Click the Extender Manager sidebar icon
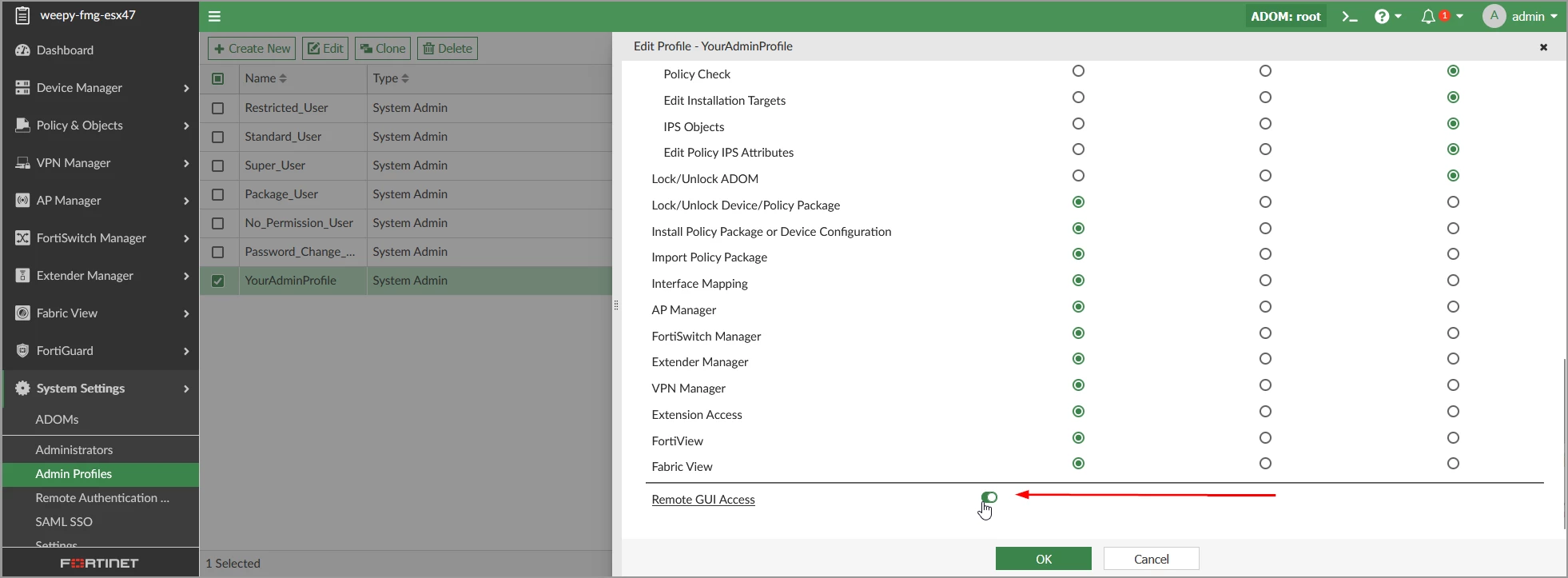The image size is (1568, 578). pos(22,275)
